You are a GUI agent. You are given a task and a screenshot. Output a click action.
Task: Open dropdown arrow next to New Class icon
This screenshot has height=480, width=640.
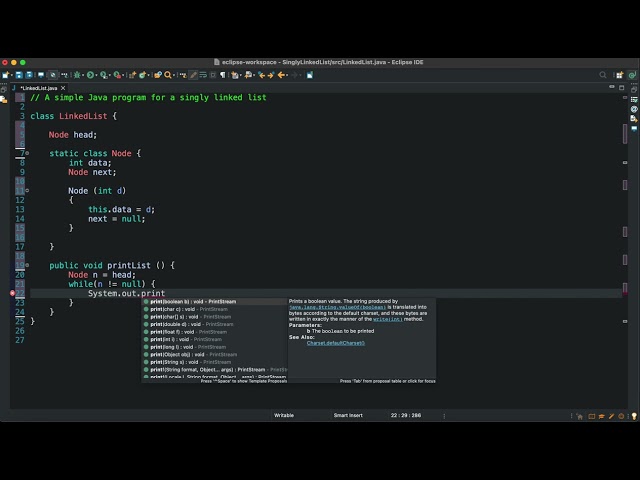(149, 75)
